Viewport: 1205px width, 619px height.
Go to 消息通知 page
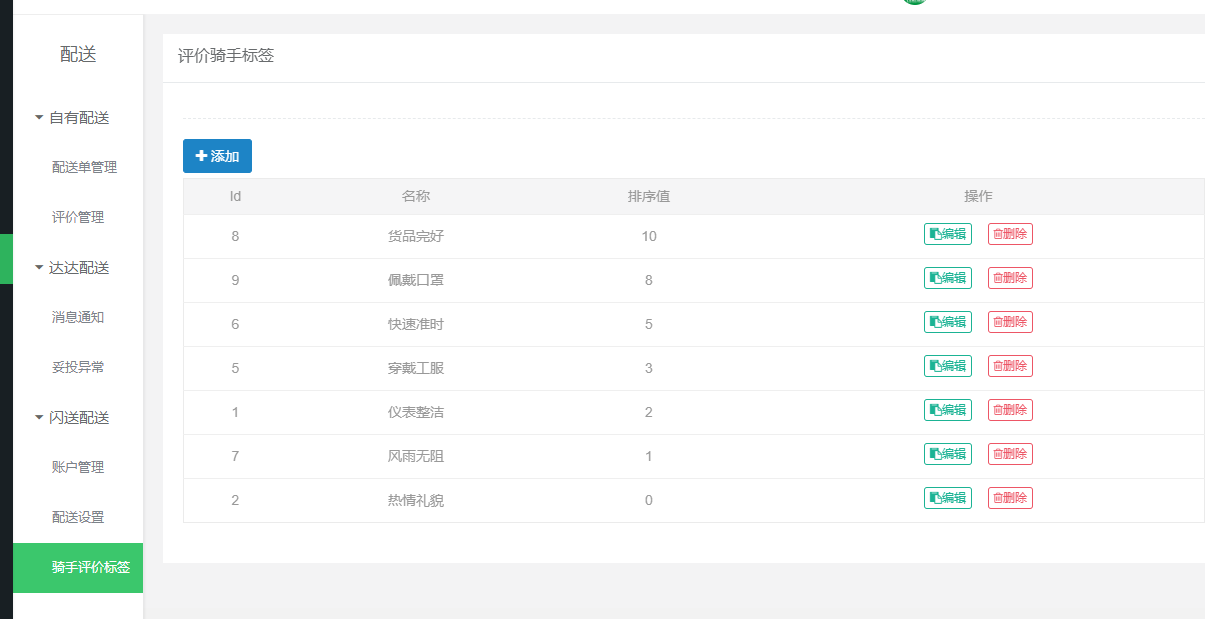[78, 318]
